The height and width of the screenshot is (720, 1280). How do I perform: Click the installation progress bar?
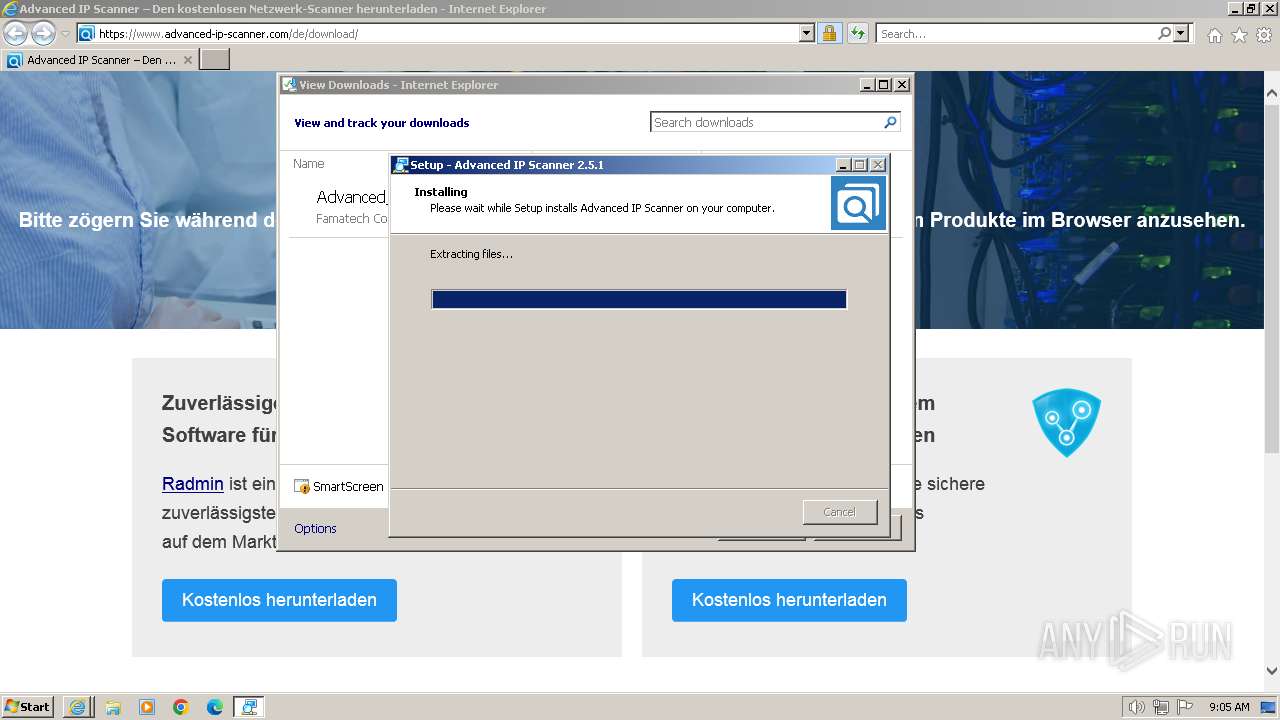pos(639,299)
